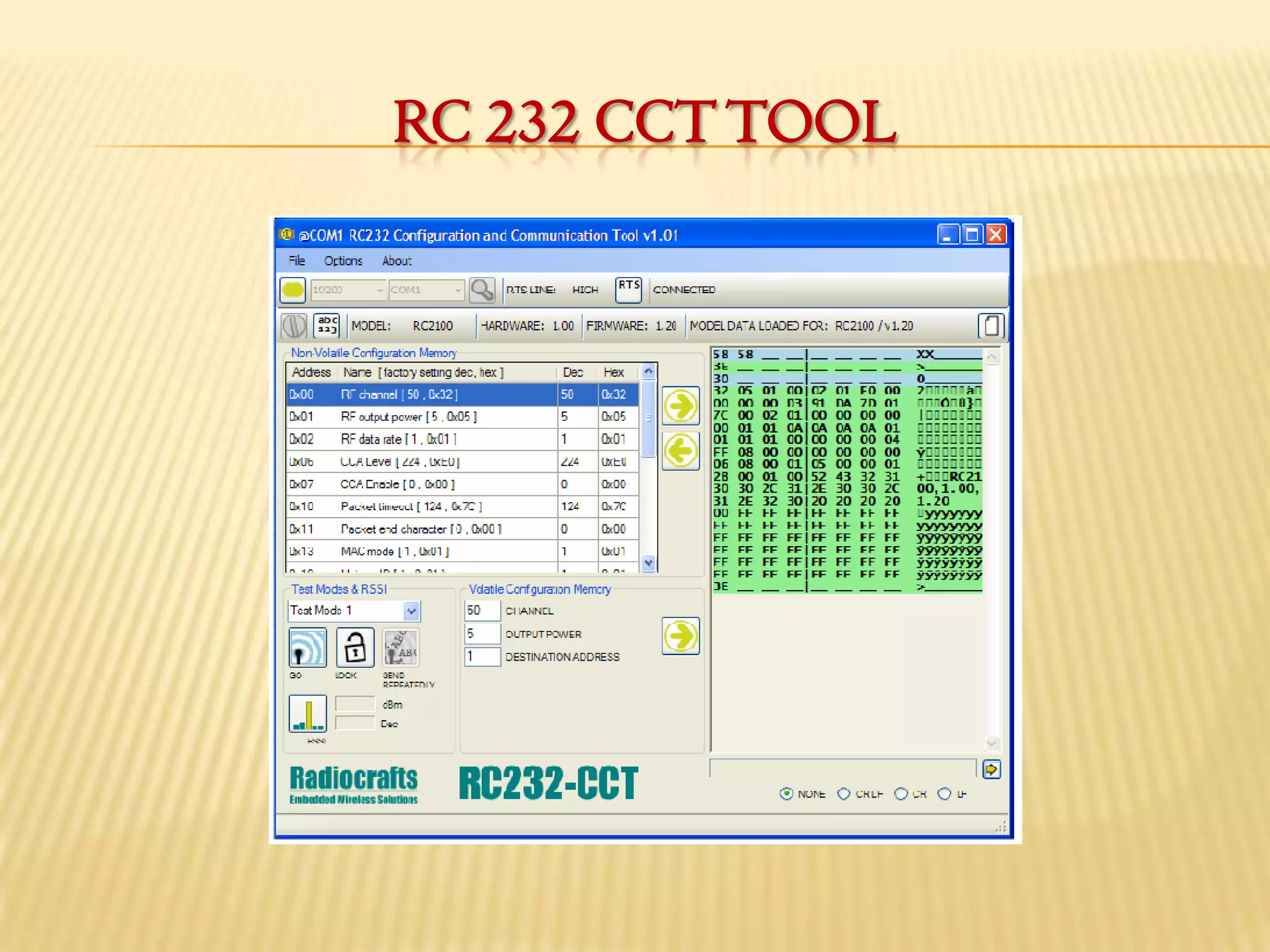1270x952 pixels.
Task: Click the Hex column header
Action: (x=618, y=372)
